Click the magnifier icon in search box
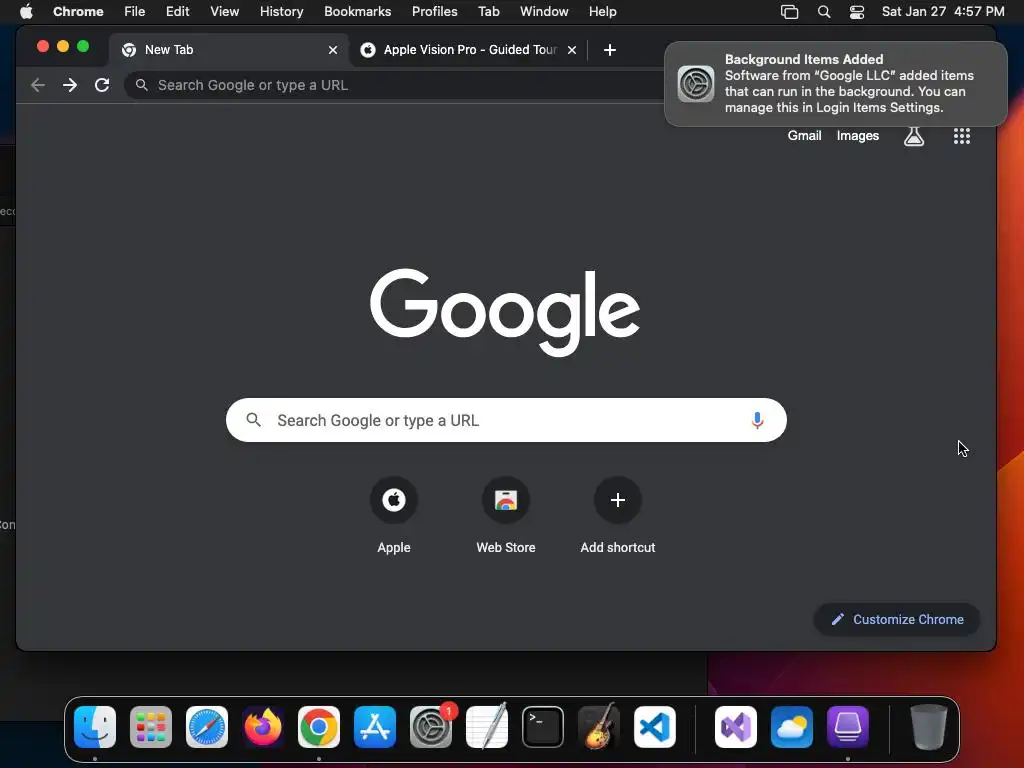Viewport: 1024px width, 768px height. pyautogui.click(x=253, y=420)
